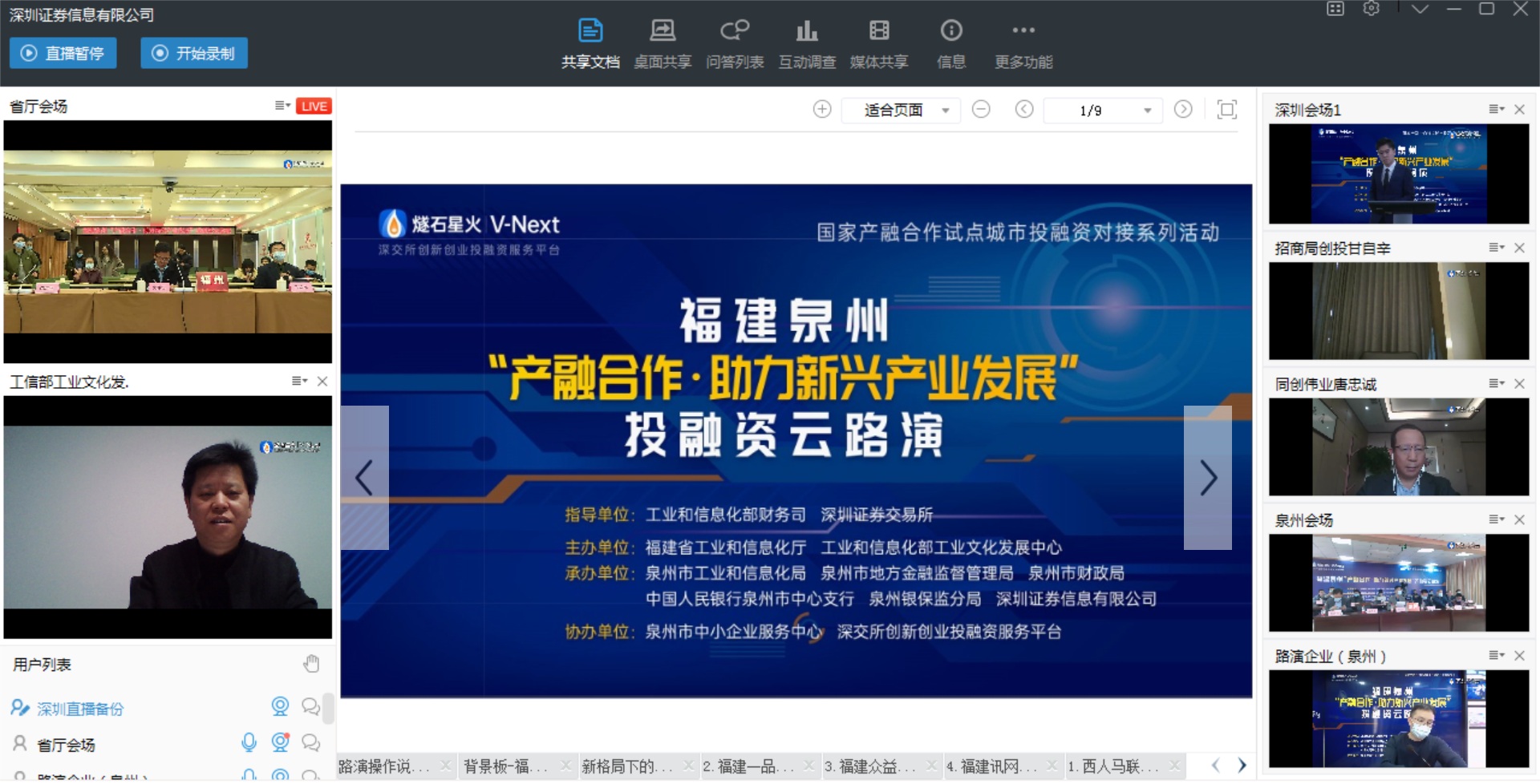The height and width of the screenshot is (784, 1540).
Task: Open the 互动调查 survey tool
Action: point(807,43)
